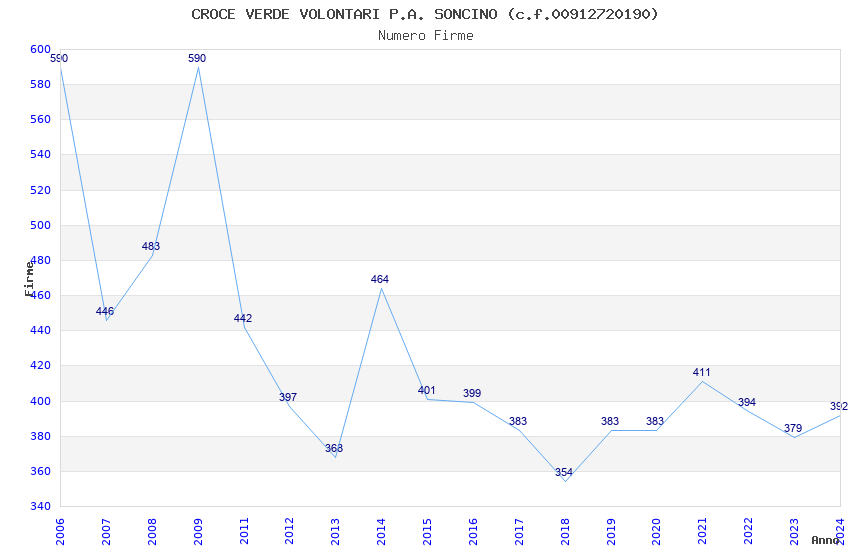The height and width of the screenshot is (550, 850).
Task: Select the 394 data label for 2022
Action: point(747,403)
